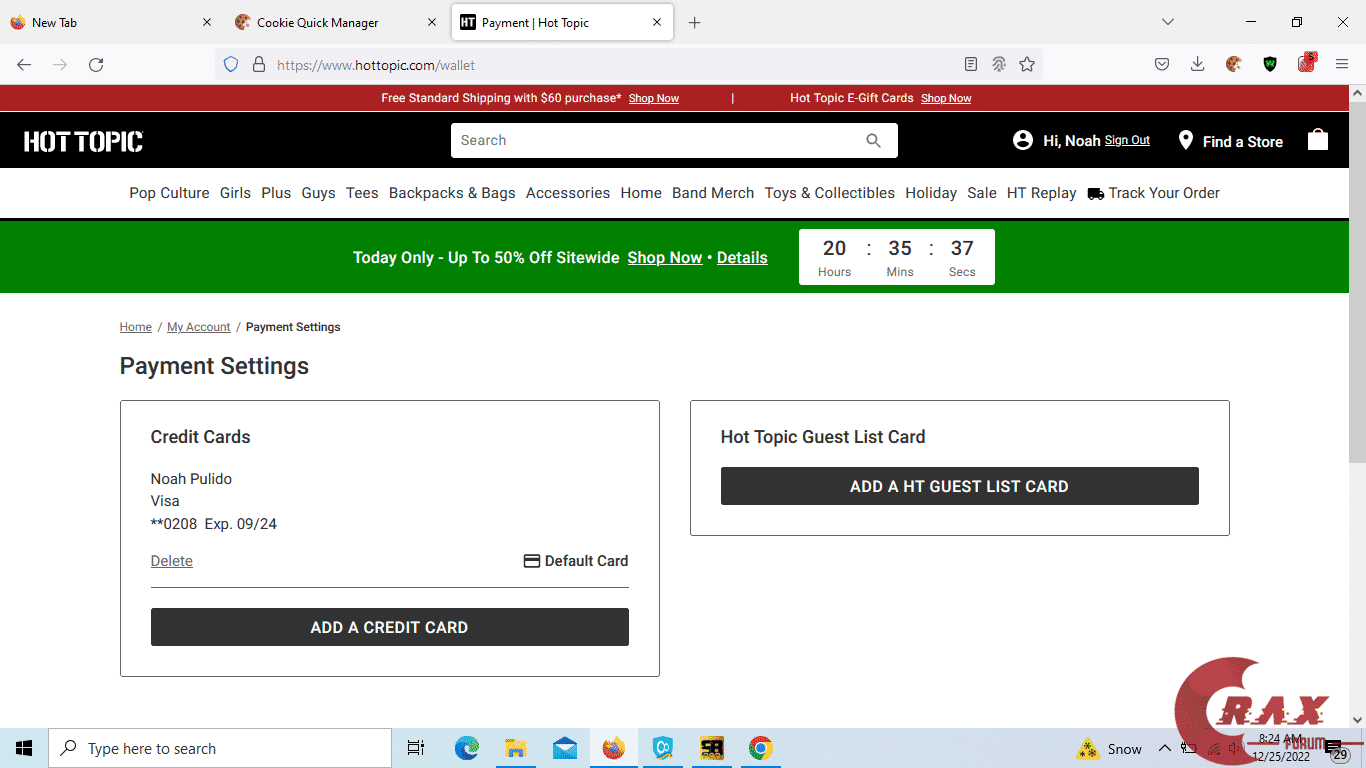1366x768 pixels.
Task: Close the Cookie Quick Manager tab
Action: [432, 22]
